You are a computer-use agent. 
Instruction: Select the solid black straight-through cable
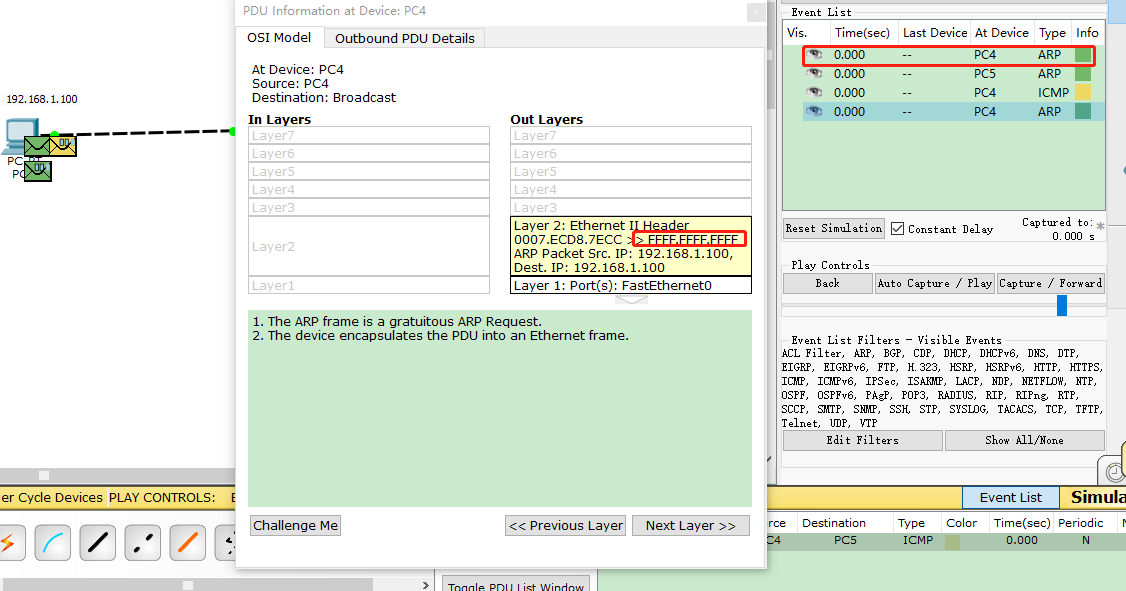98,543
